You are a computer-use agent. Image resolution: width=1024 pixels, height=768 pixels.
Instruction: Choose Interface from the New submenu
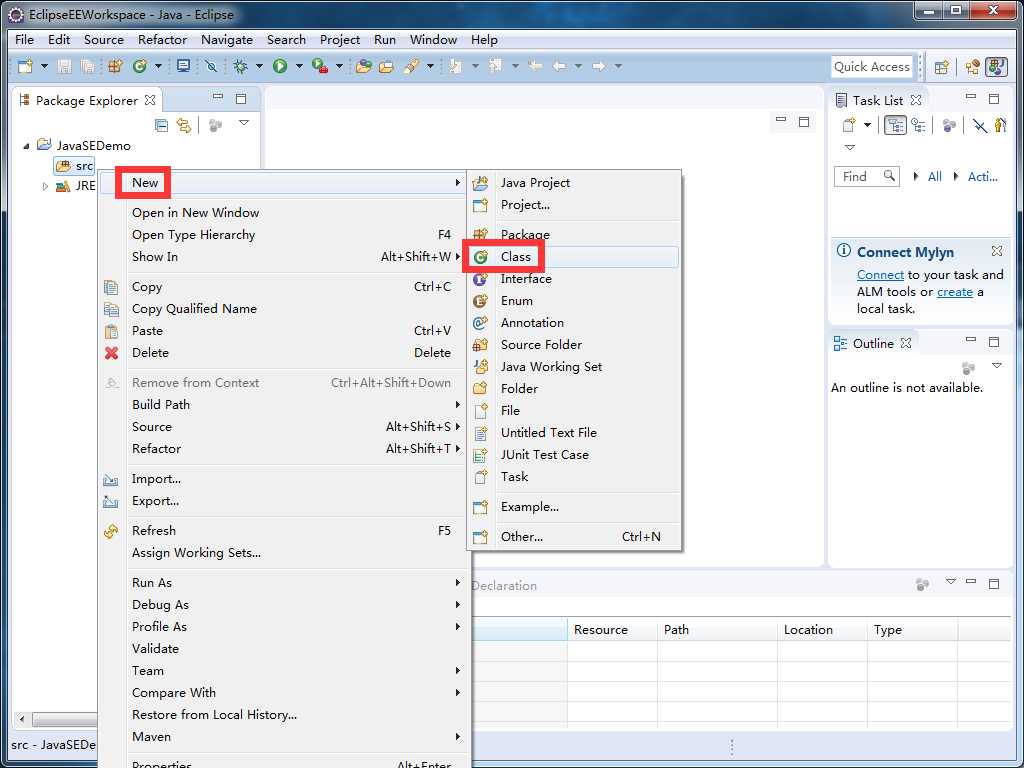click(x=573, y=279)
